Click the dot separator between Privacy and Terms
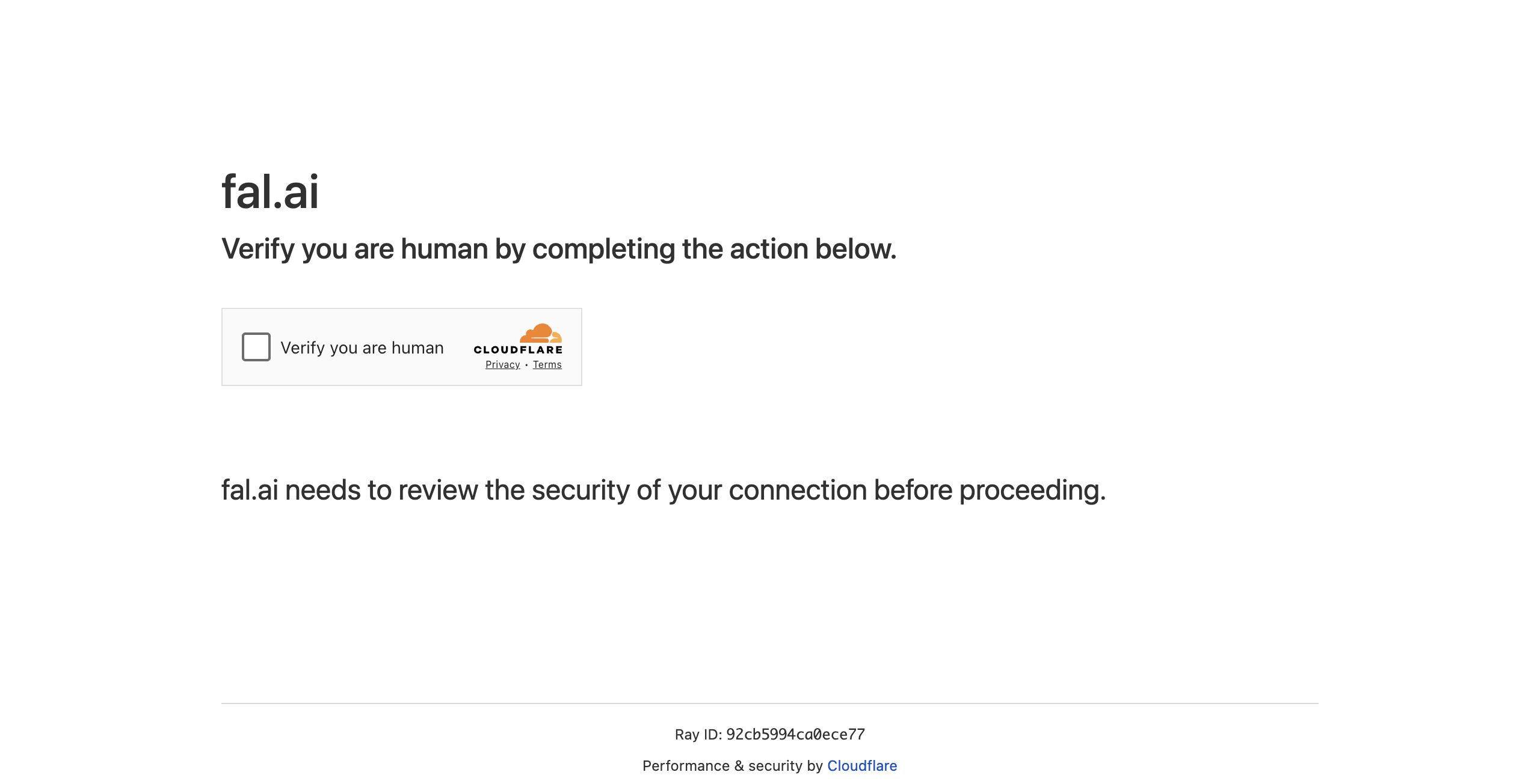 tap(526, 365)
